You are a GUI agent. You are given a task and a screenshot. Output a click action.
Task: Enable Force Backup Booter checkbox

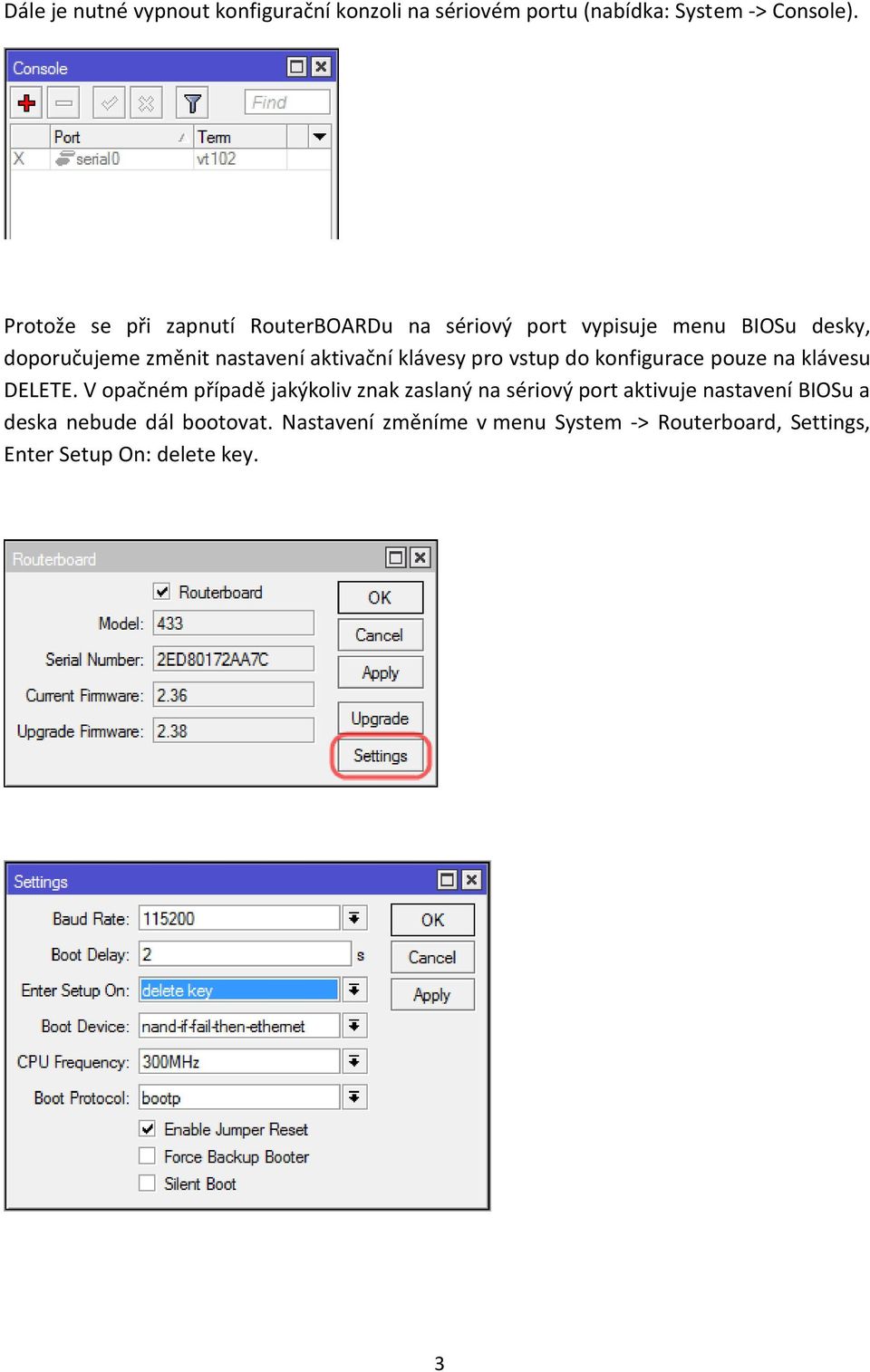(147, 1156)
